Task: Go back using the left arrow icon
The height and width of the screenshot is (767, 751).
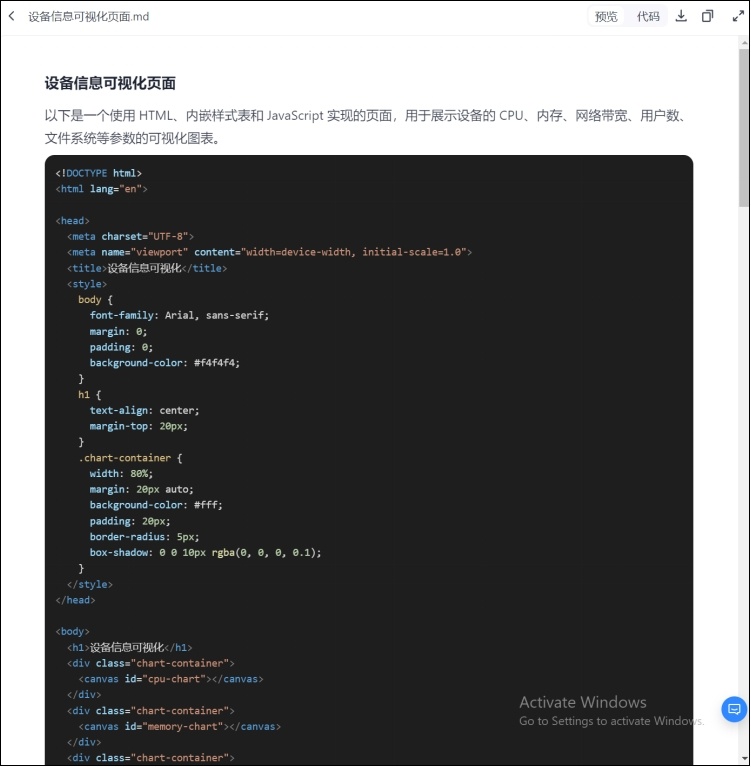Action: point(12,16)
